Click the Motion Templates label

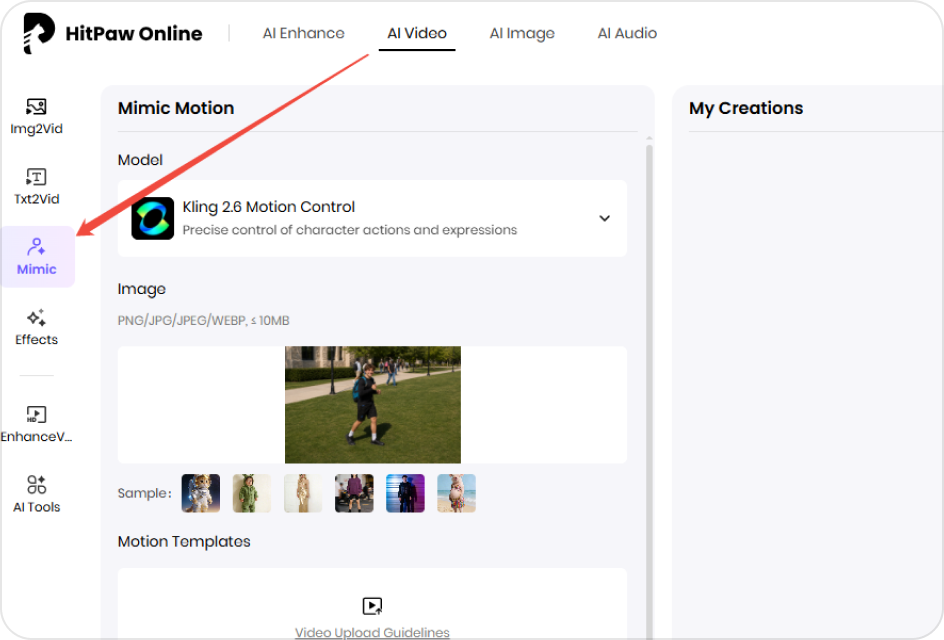coord(184,541)
